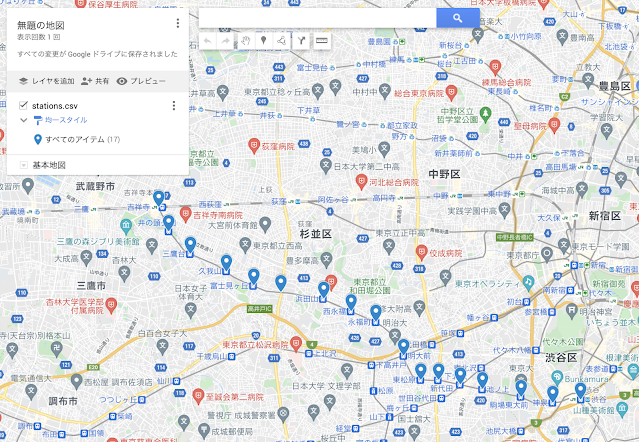The image size is (639, 442).
Task: Collapse the stations.csv layer chevron
Action: (24, 120)
